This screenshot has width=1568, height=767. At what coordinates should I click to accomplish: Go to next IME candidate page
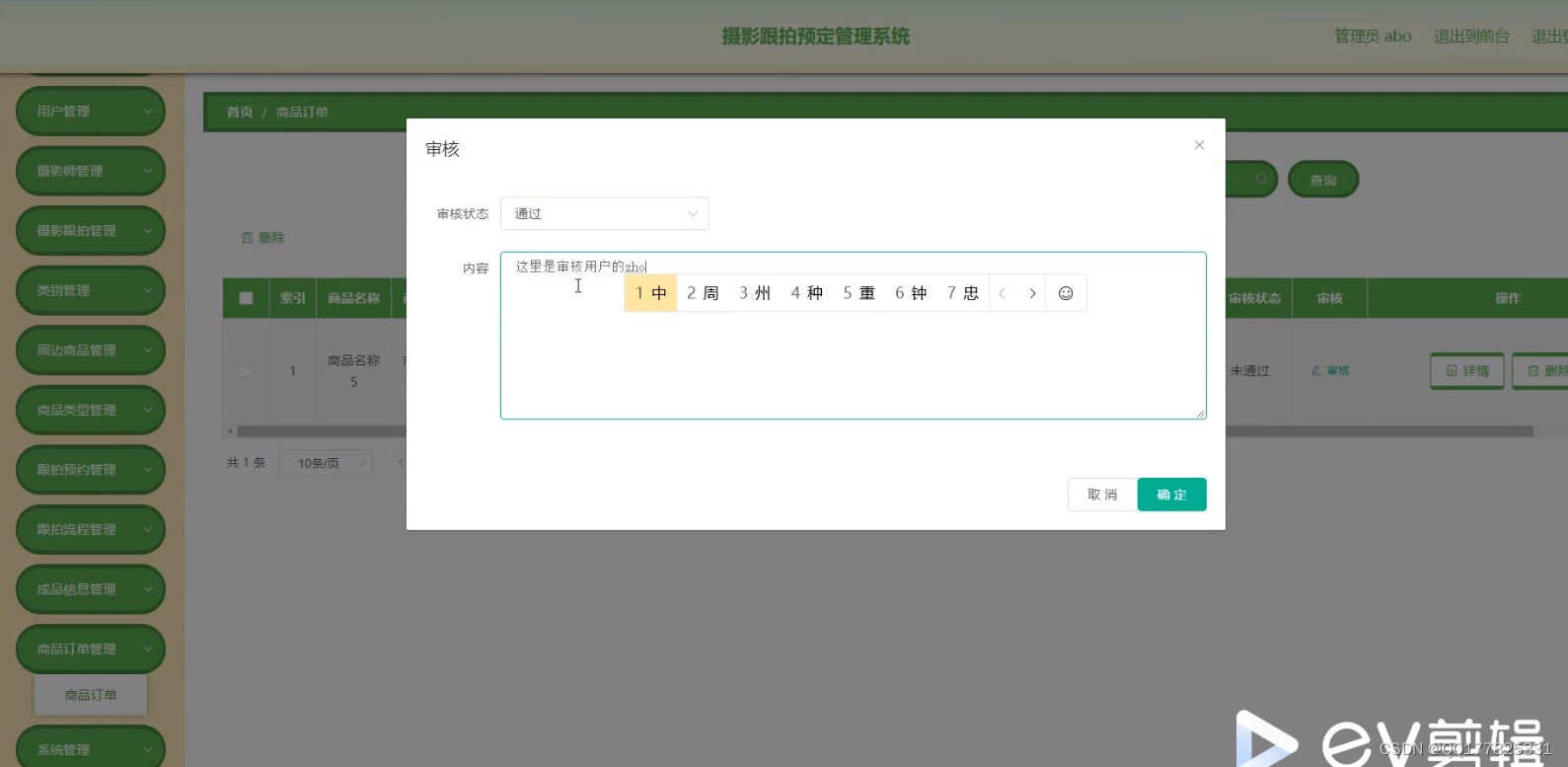point(1032,293)
